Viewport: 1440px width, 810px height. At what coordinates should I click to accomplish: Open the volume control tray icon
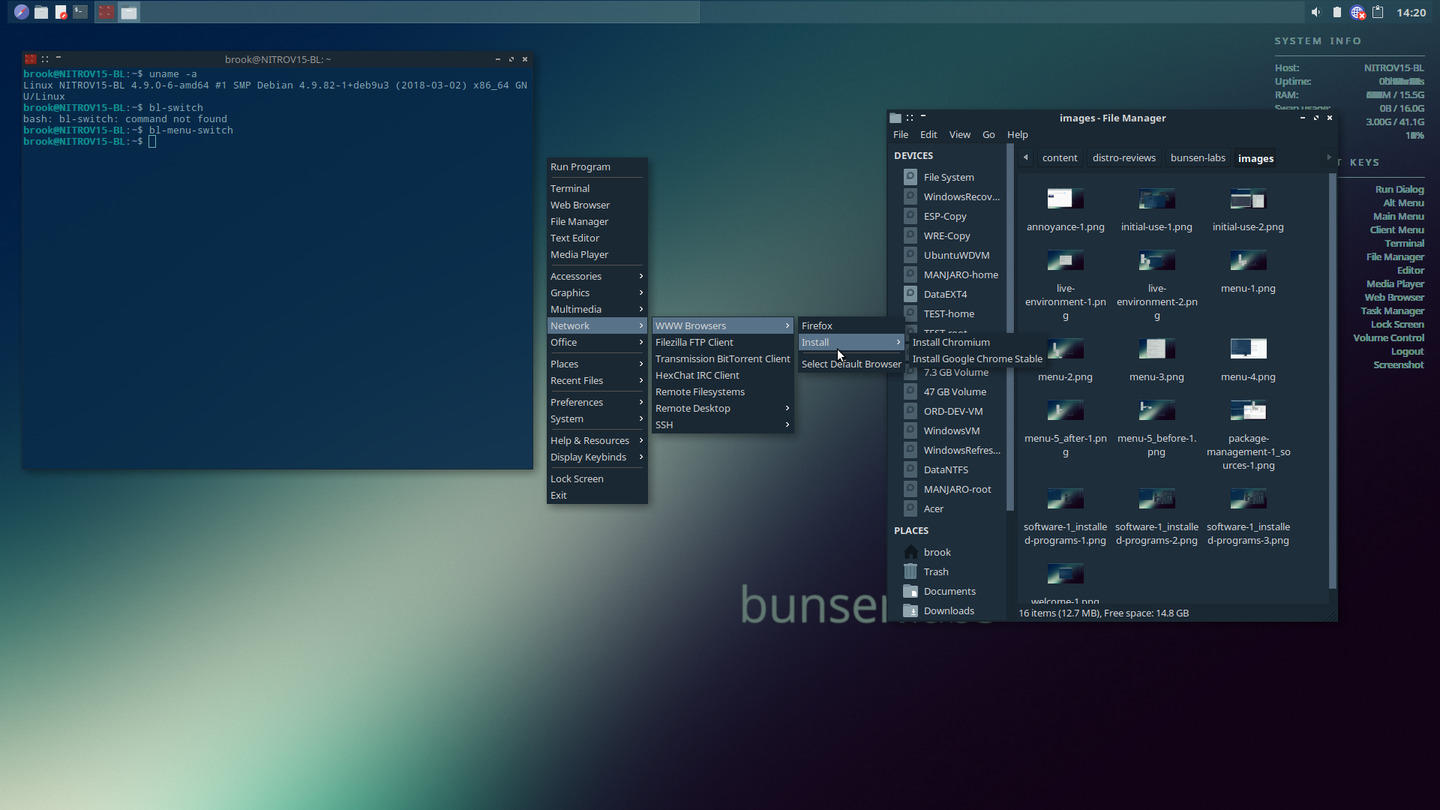coord(1316,12)
